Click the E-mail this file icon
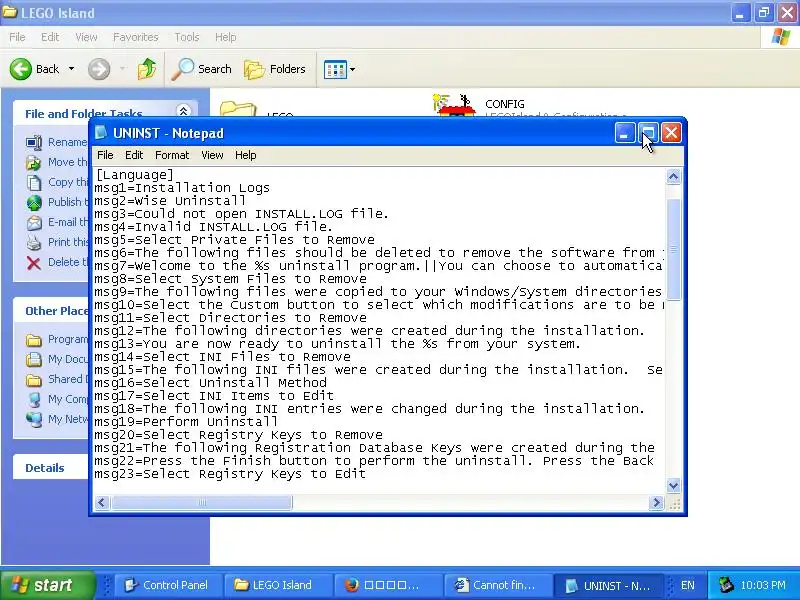Viewport: 800px width, 600px height. [34, 222]
